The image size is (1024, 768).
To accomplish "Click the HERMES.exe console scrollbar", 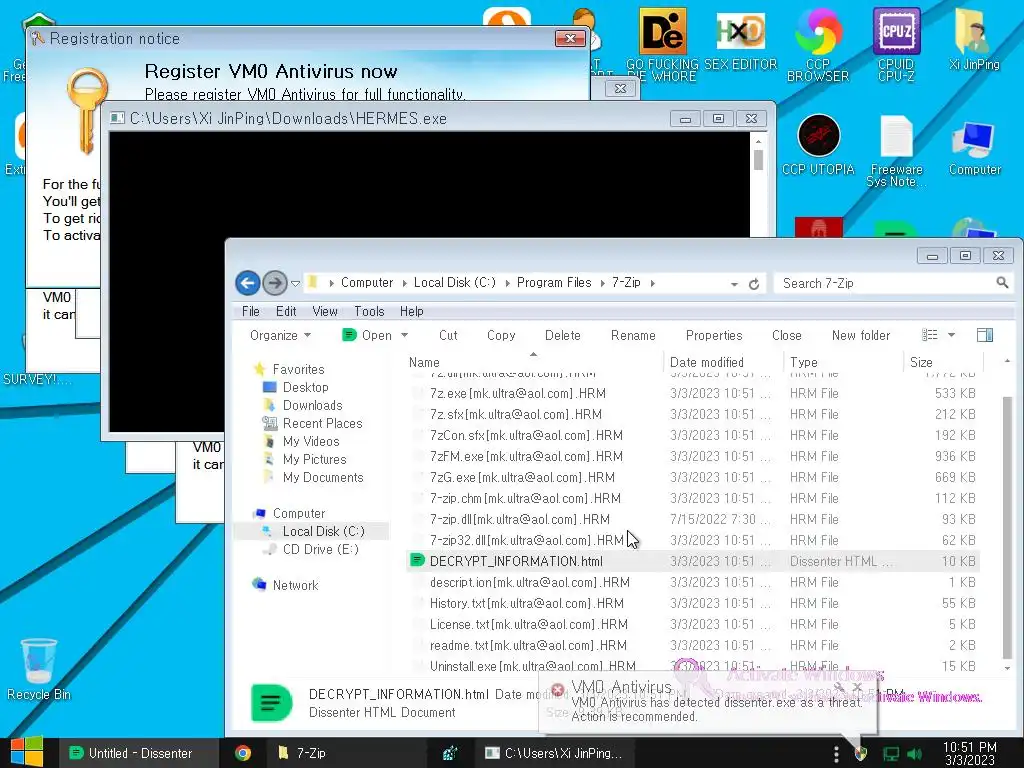I will (x=758, y=160).
